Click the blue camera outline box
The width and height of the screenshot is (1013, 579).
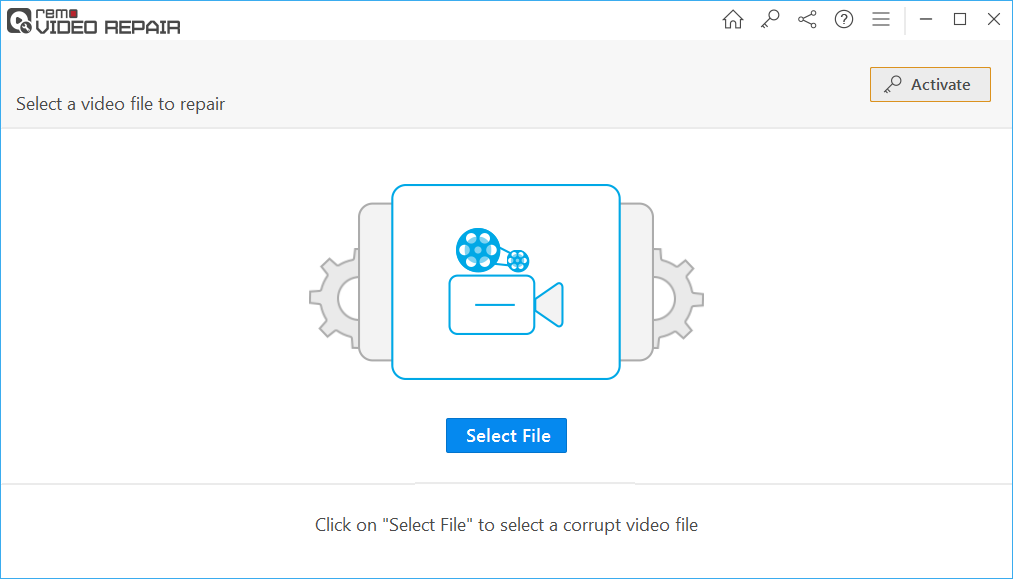coord(506,281)
